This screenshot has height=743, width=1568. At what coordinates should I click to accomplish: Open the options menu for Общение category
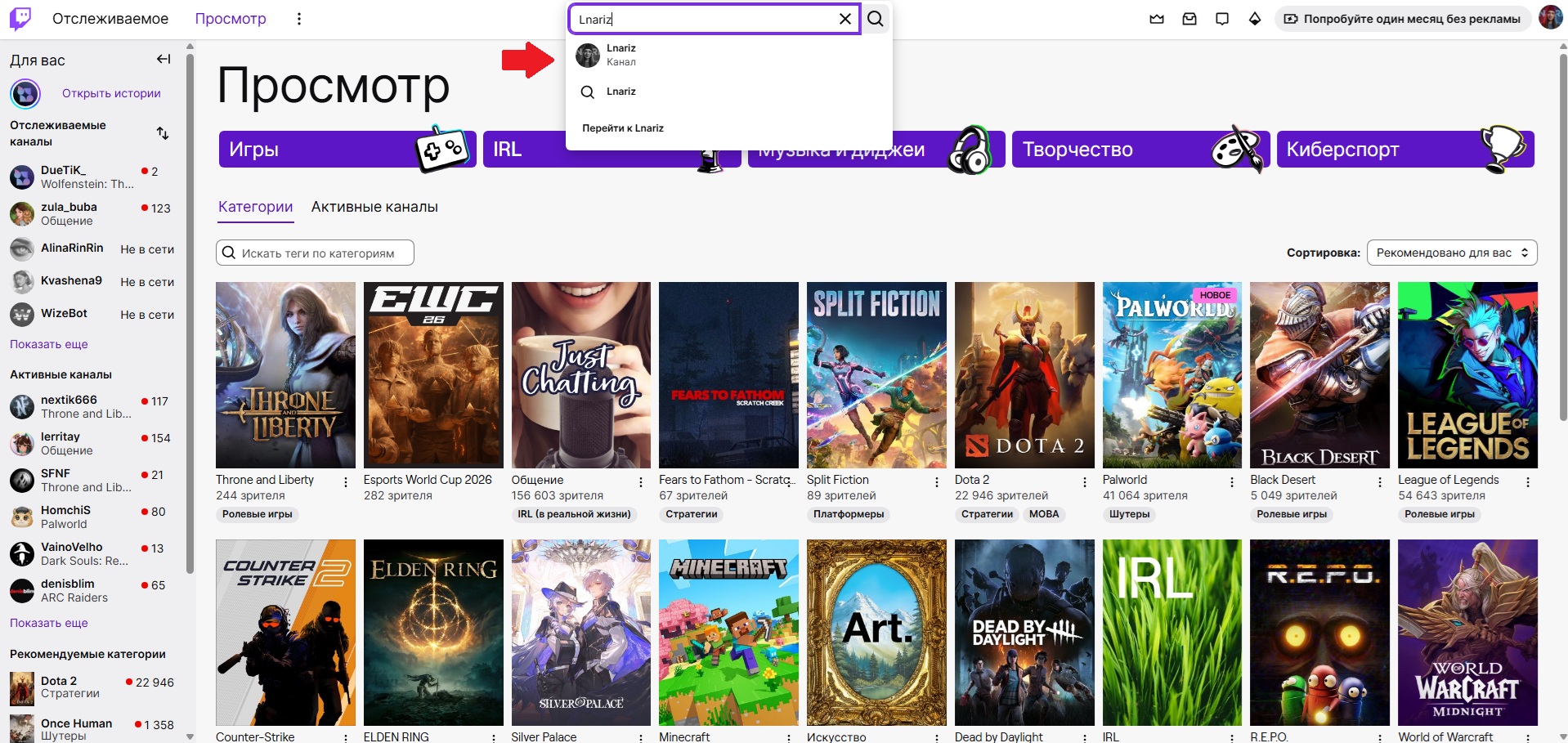pos(641,482)
